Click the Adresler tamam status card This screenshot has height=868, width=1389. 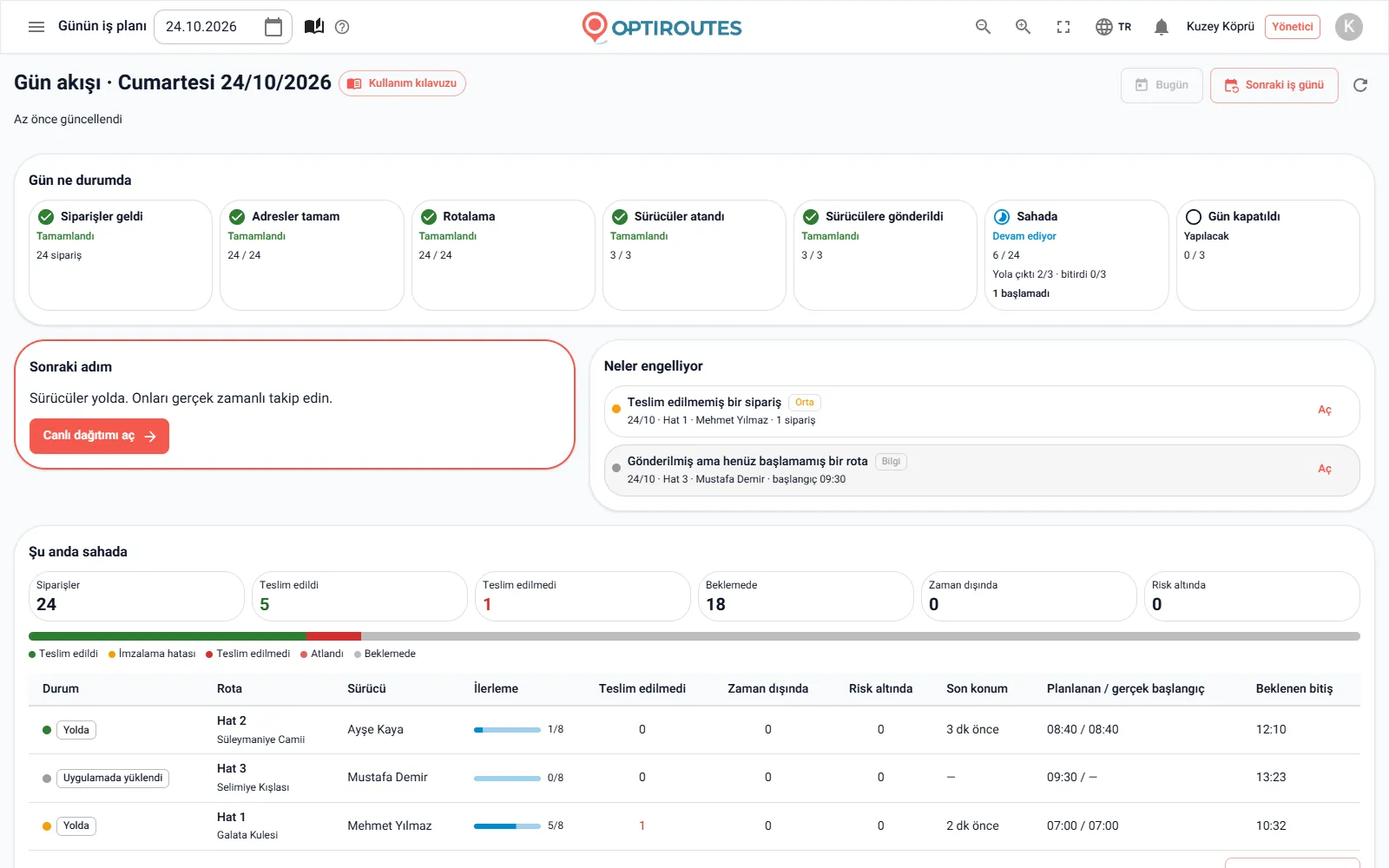312,255
